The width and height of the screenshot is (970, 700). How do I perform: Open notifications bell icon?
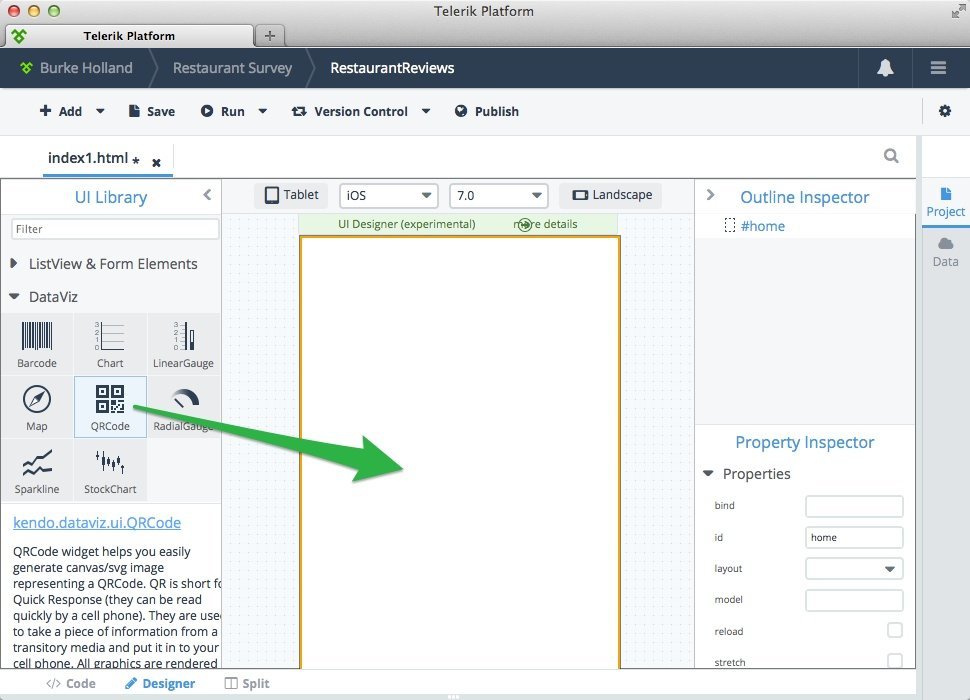pos(885,68)
